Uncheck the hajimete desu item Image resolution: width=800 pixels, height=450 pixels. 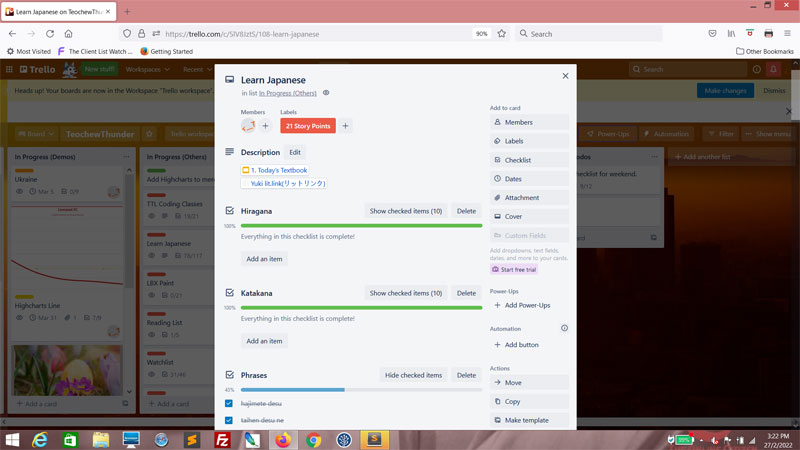pyautogui.click(x=229, y=403)
